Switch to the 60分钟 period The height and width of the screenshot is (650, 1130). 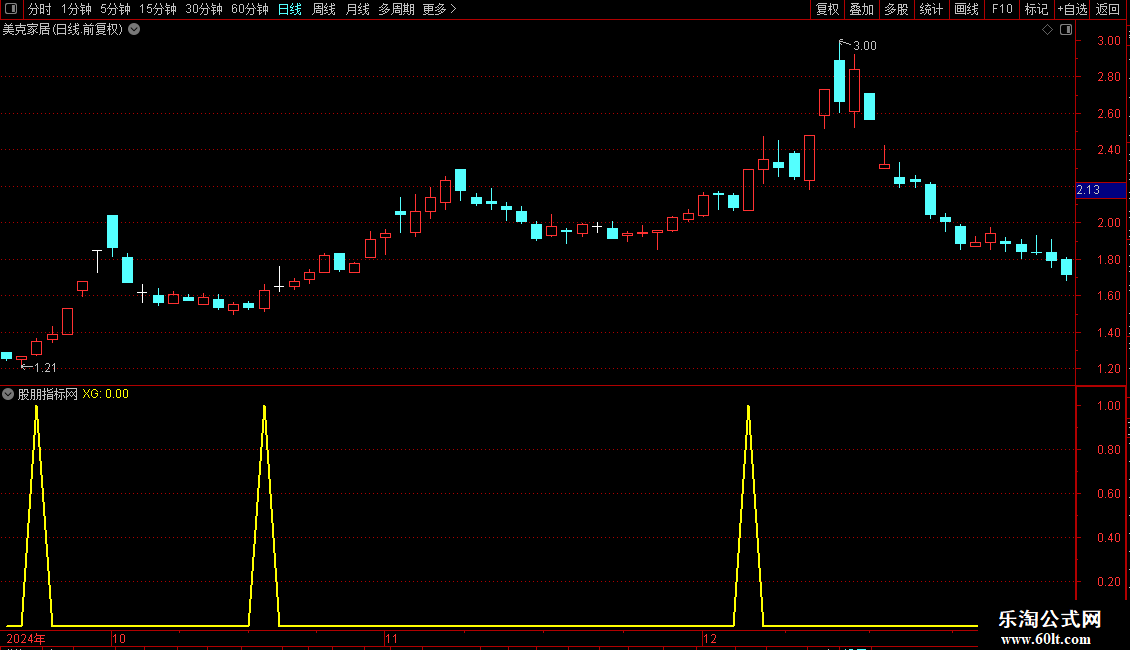[250, 9]
